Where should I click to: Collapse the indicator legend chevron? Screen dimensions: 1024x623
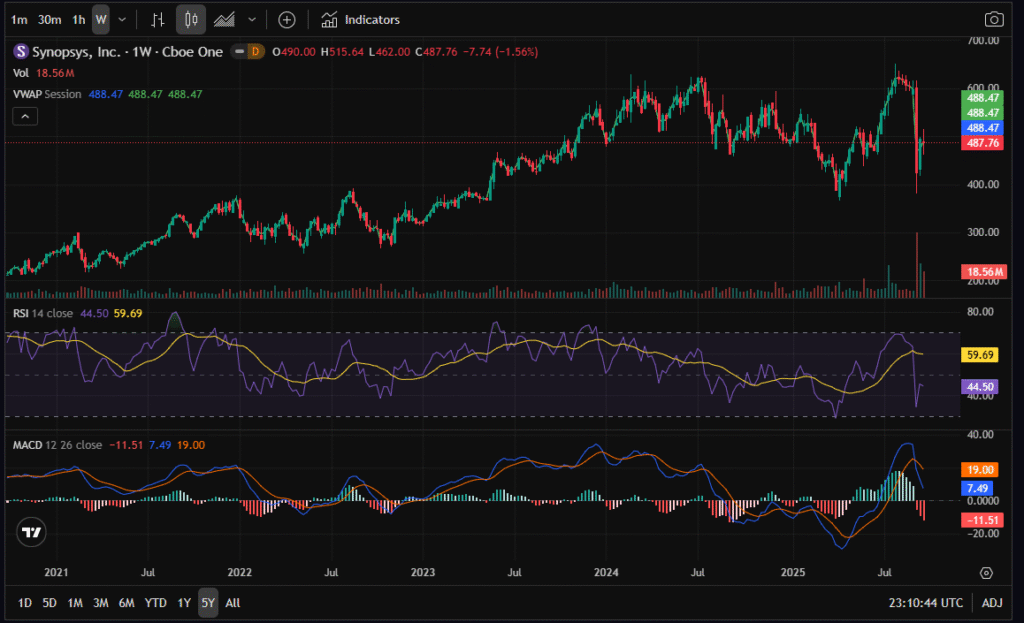pyautogui.click(x=26, y=116)
